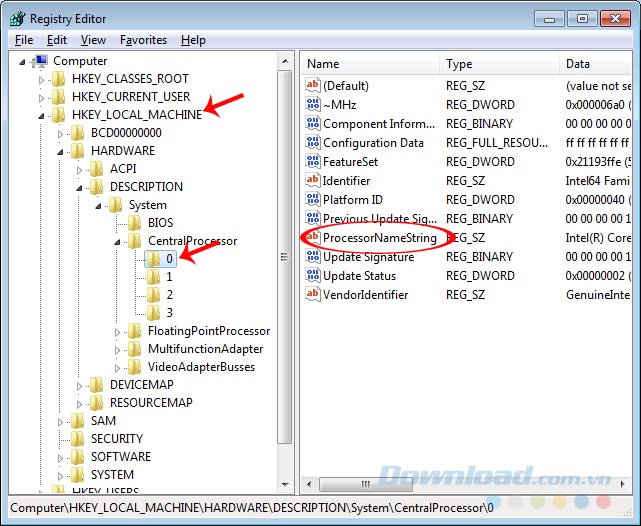Image resolution: width=641 pixels, height=526 pixels.
Task: Click the HKEY_LOCAL_MACHINE folder icon
Action: click(59, 115)
